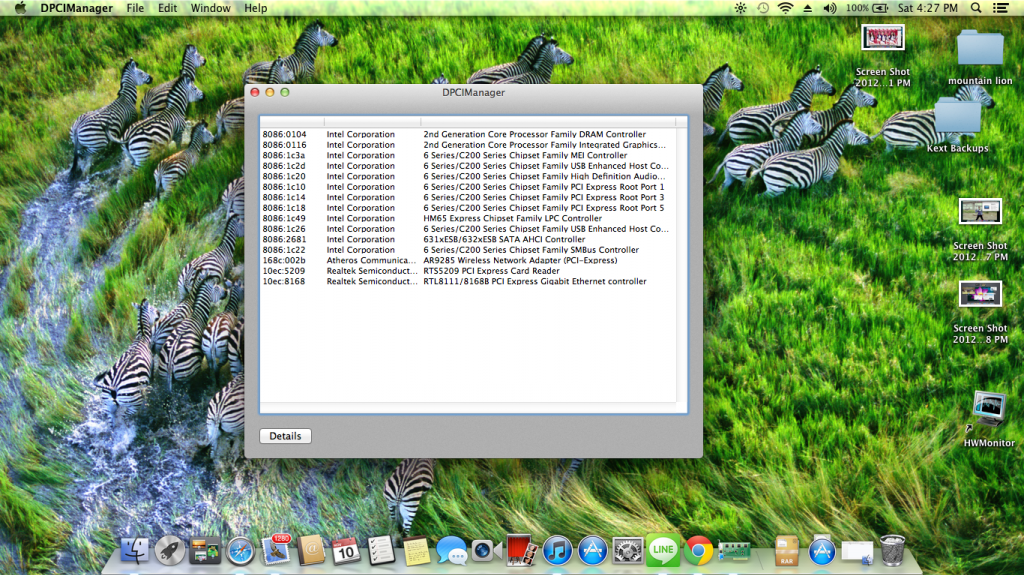Open Mail with 1280 badge

(x=276, y=550)
